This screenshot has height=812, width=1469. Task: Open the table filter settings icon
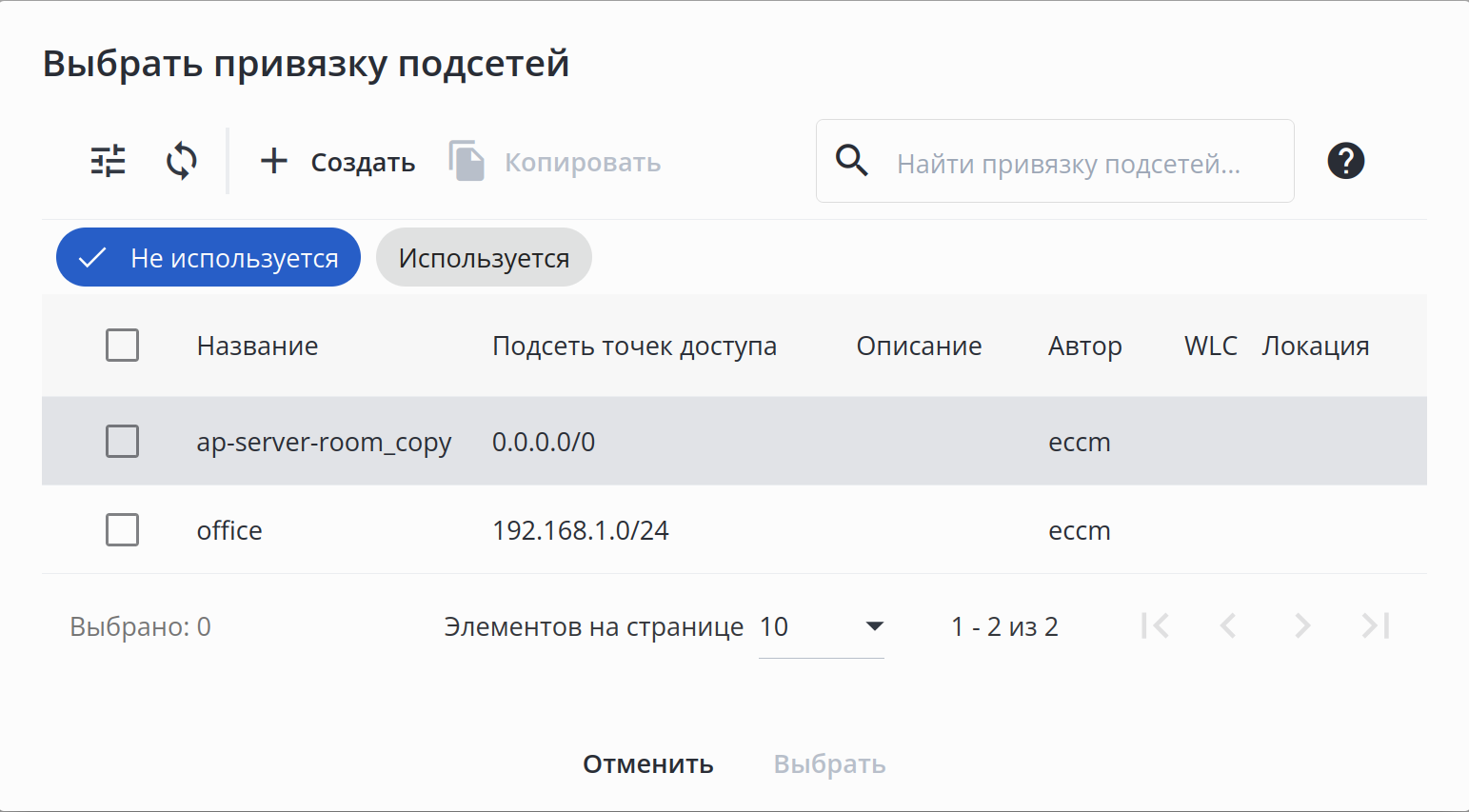(108, 161)
